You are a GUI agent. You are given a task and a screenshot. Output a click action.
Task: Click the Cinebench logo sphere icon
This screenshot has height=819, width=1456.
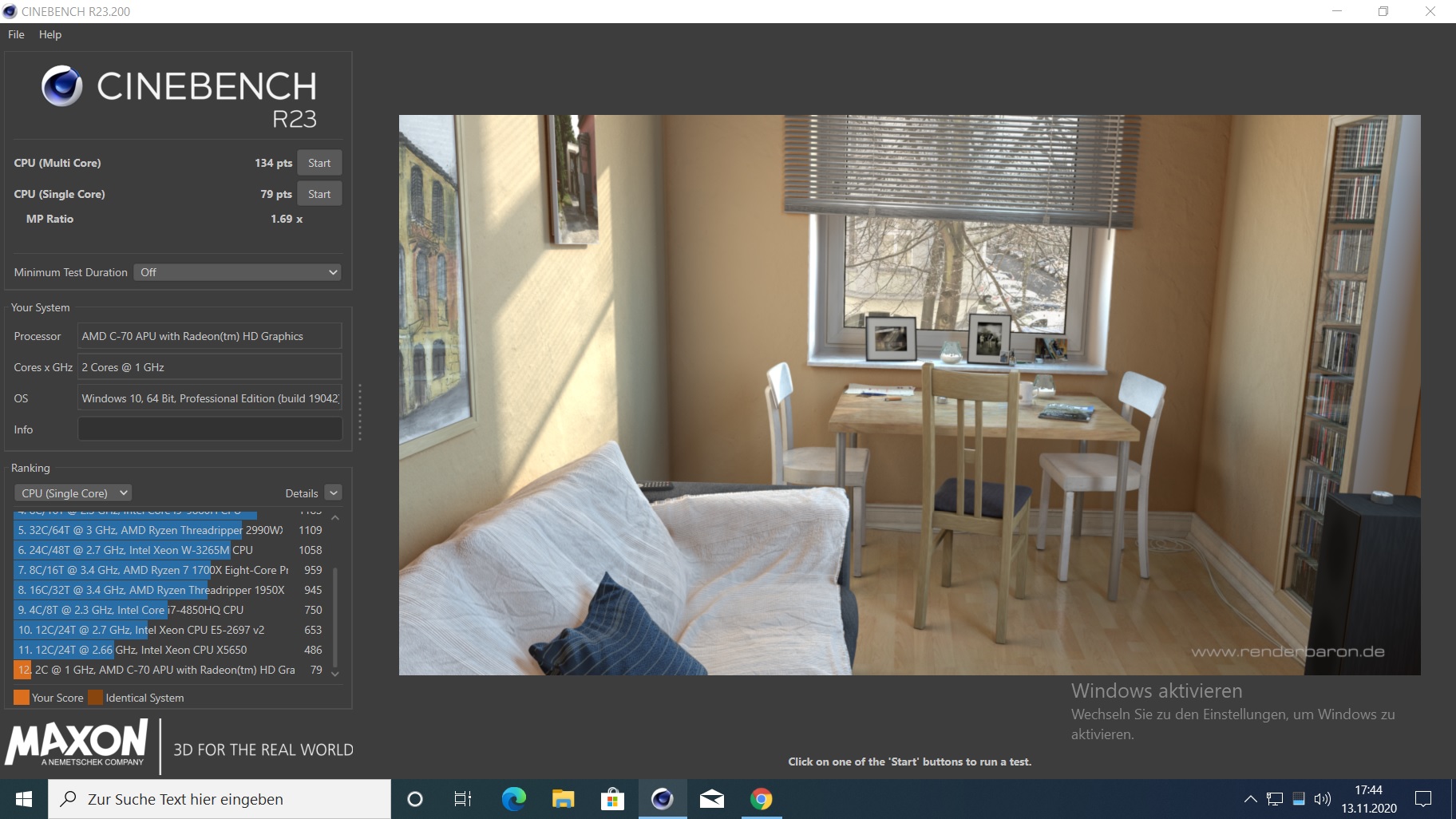click(x=62, y=86)
